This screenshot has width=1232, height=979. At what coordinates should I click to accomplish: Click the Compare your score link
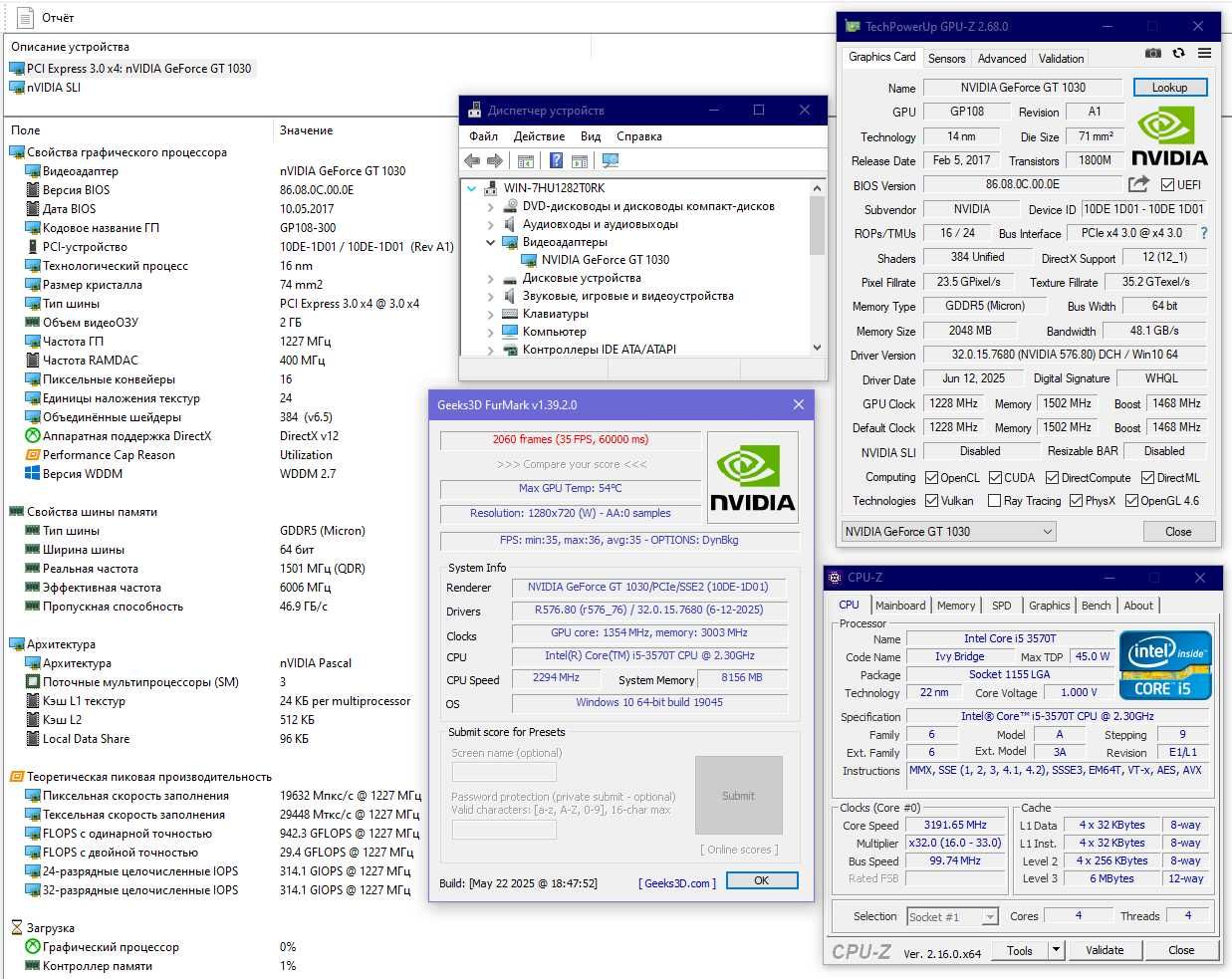tap(572, 464)
